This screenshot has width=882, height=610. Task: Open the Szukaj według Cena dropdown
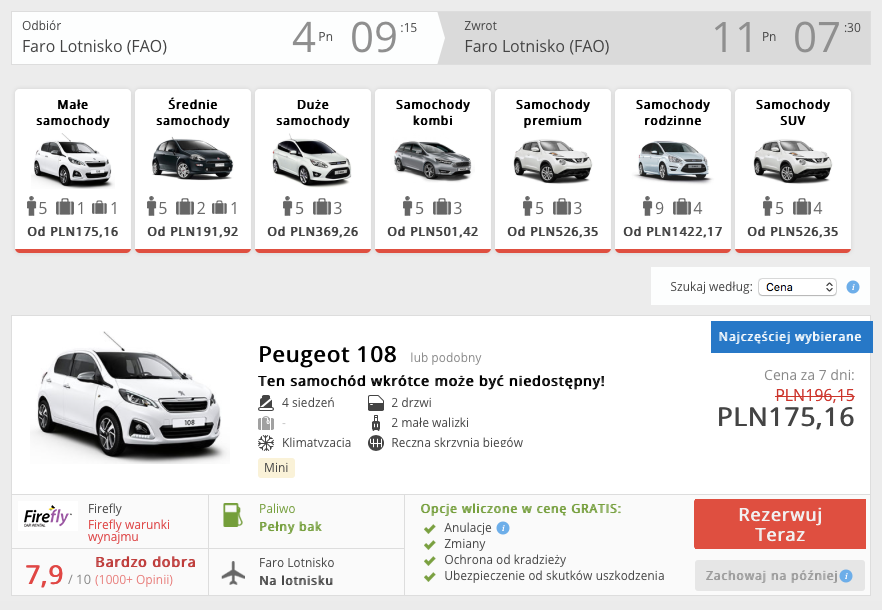tap(797, 287)
